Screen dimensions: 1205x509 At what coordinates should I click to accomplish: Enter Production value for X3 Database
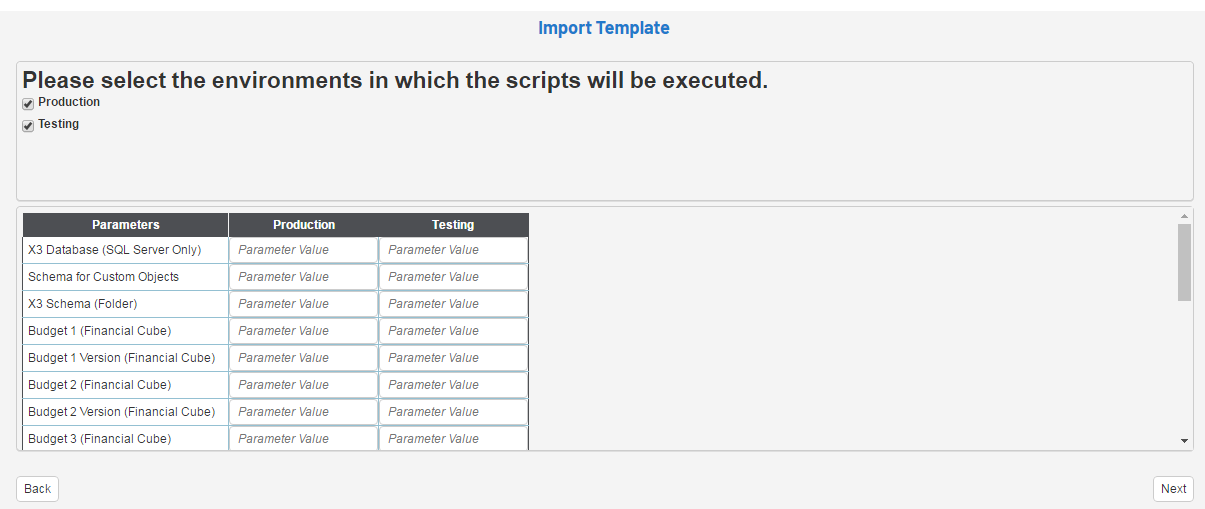303,250
